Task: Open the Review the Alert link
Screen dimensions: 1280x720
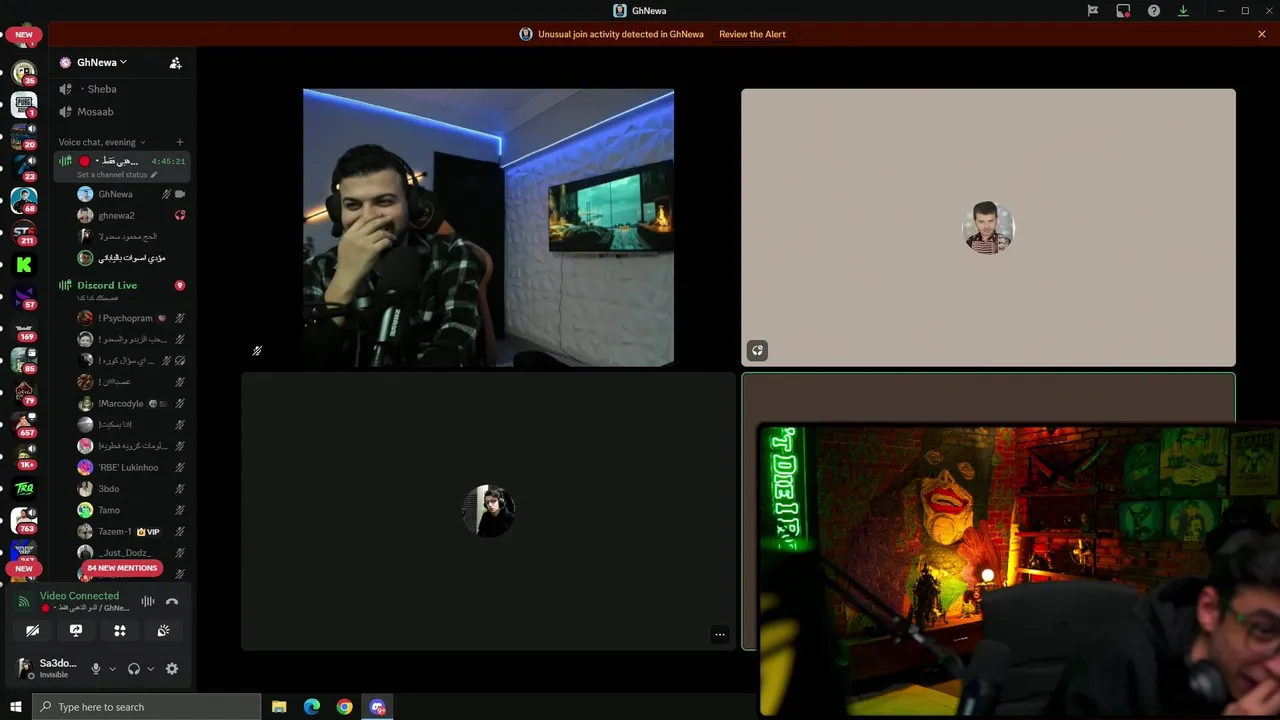Action: [x=752, y=34]
